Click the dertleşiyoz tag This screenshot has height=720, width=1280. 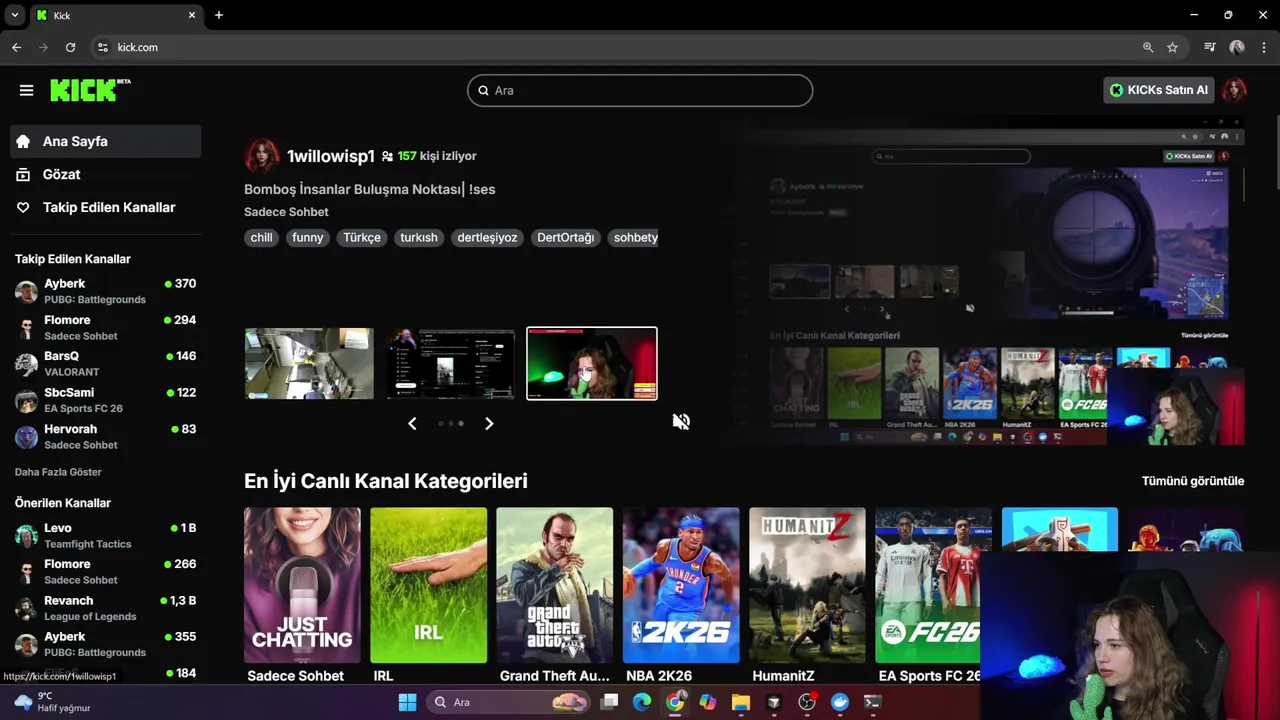[x=487, y=238]
